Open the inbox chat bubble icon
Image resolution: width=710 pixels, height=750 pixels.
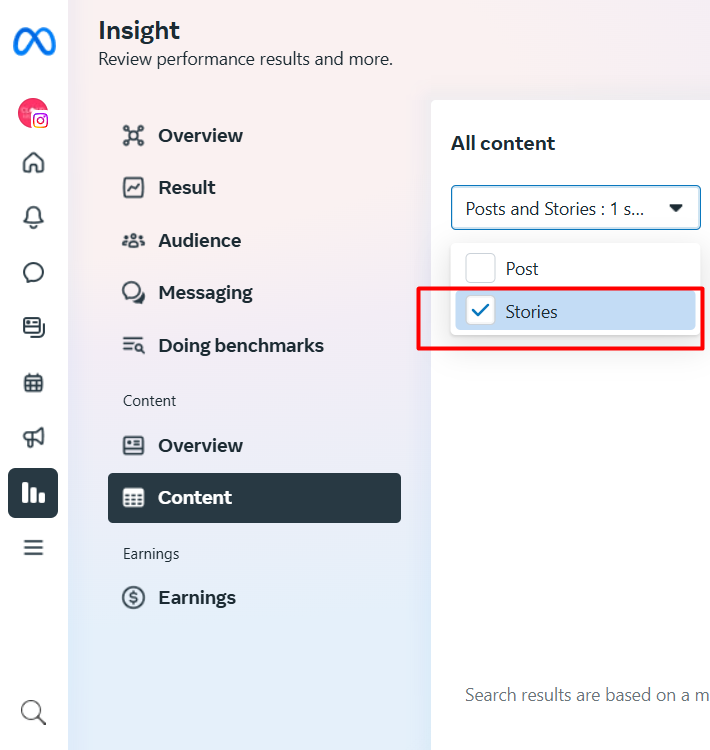click(x=33, y=273)
